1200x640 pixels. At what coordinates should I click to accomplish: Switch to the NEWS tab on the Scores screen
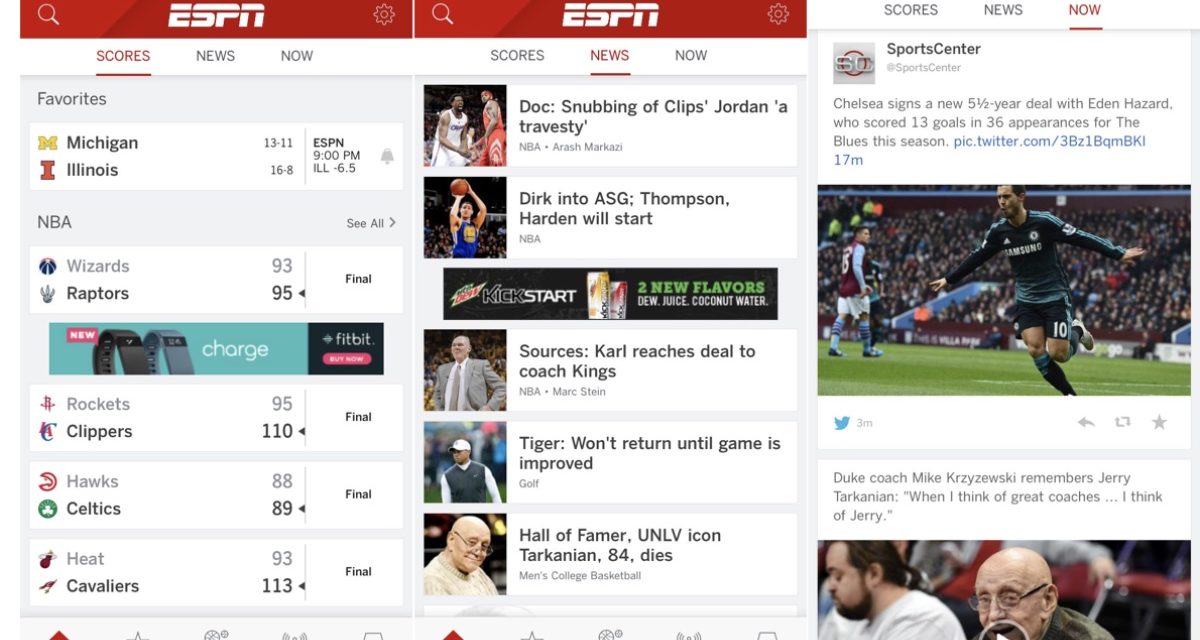[215, 56]
